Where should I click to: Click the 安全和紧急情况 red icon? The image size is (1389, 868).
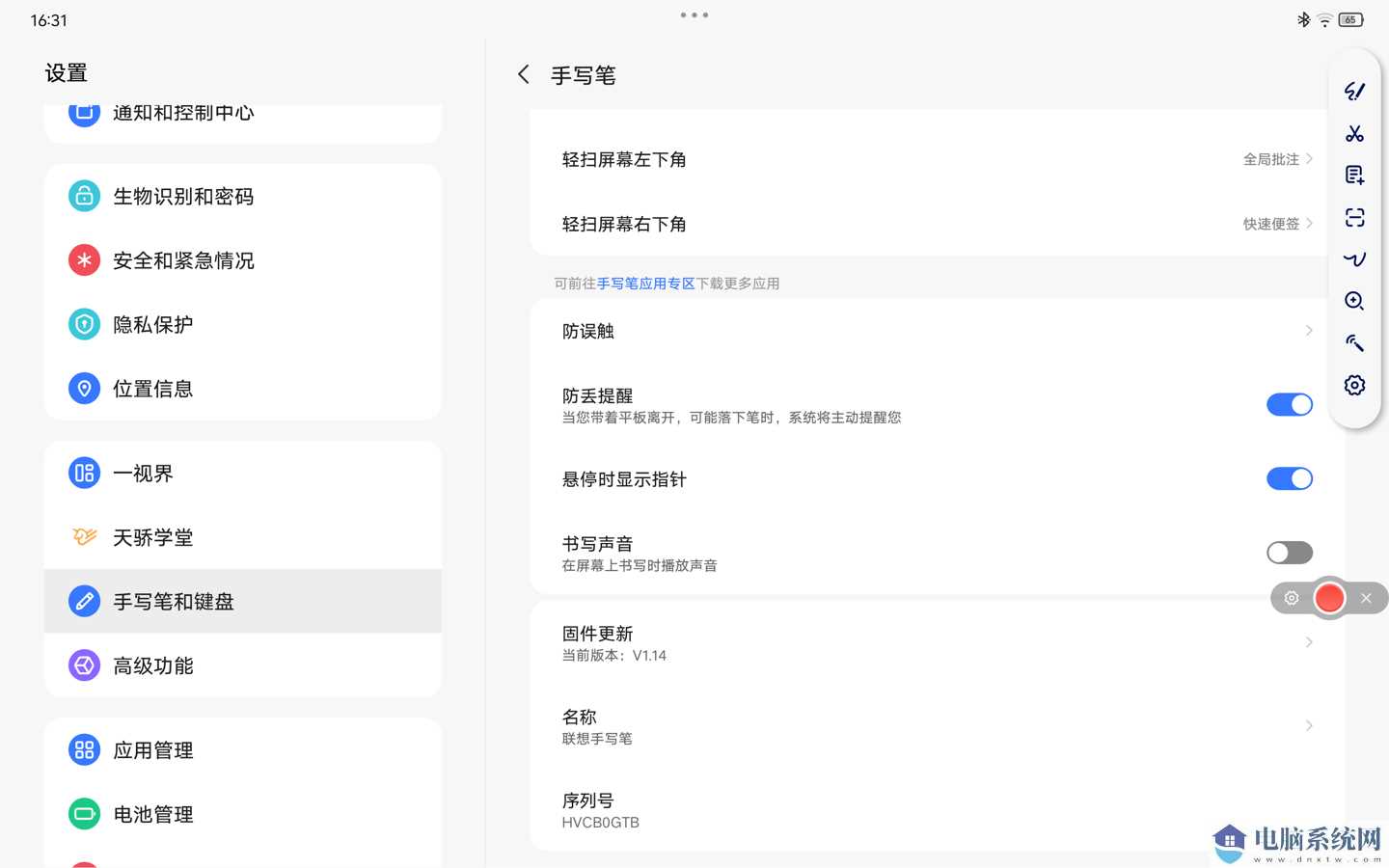pyautogui.click(x=84, y=259)
